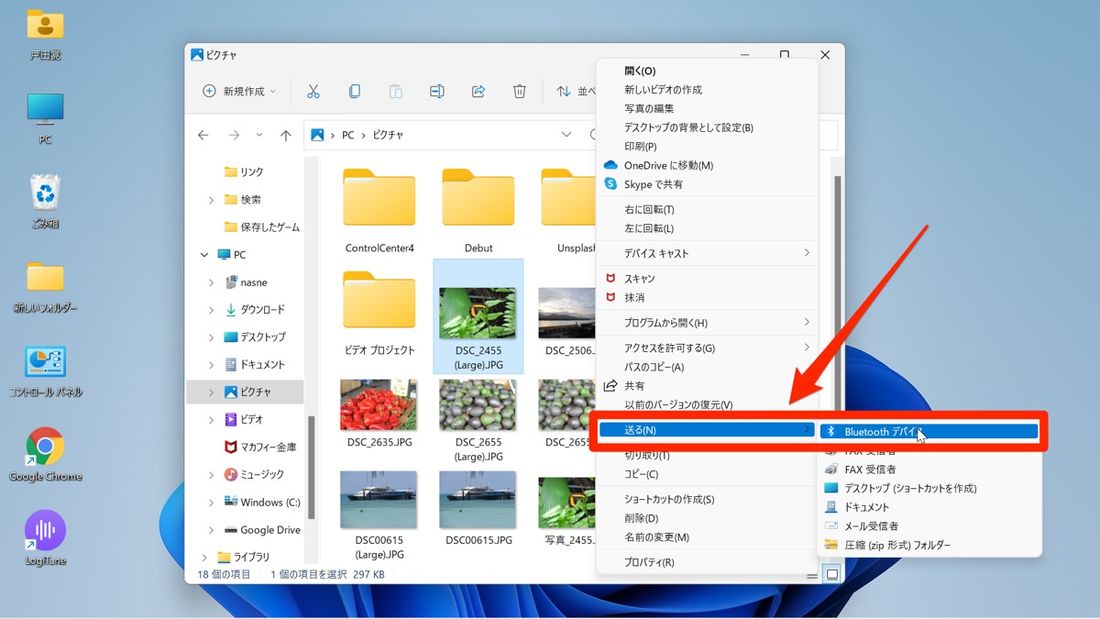Viewport: 1100px width, 619px height.
Task: Go up one level with up arrow
Action: pyautogui.click(x=286, y=135)
